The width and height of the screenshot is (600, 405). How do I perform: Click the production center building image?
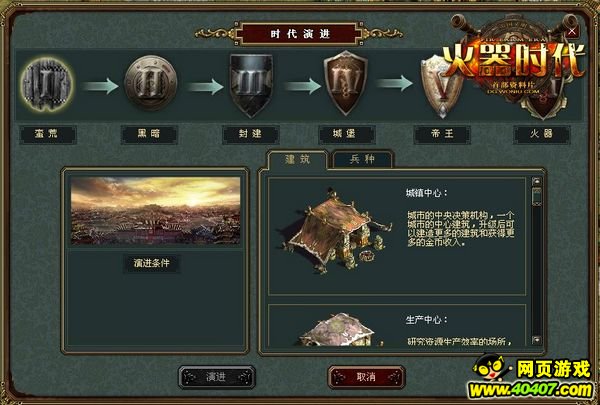(338, 330)
